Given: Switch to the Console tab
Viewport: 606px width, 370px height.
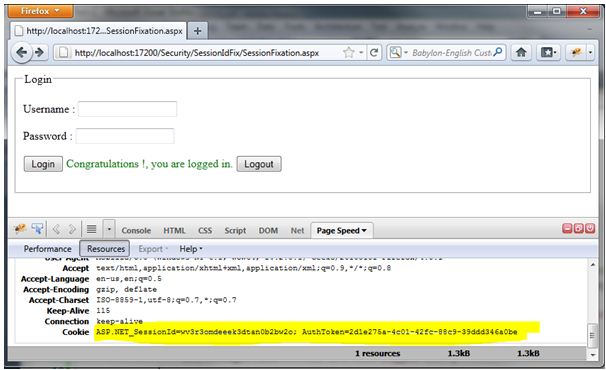Looking at the screenshot, I should 136,230.
